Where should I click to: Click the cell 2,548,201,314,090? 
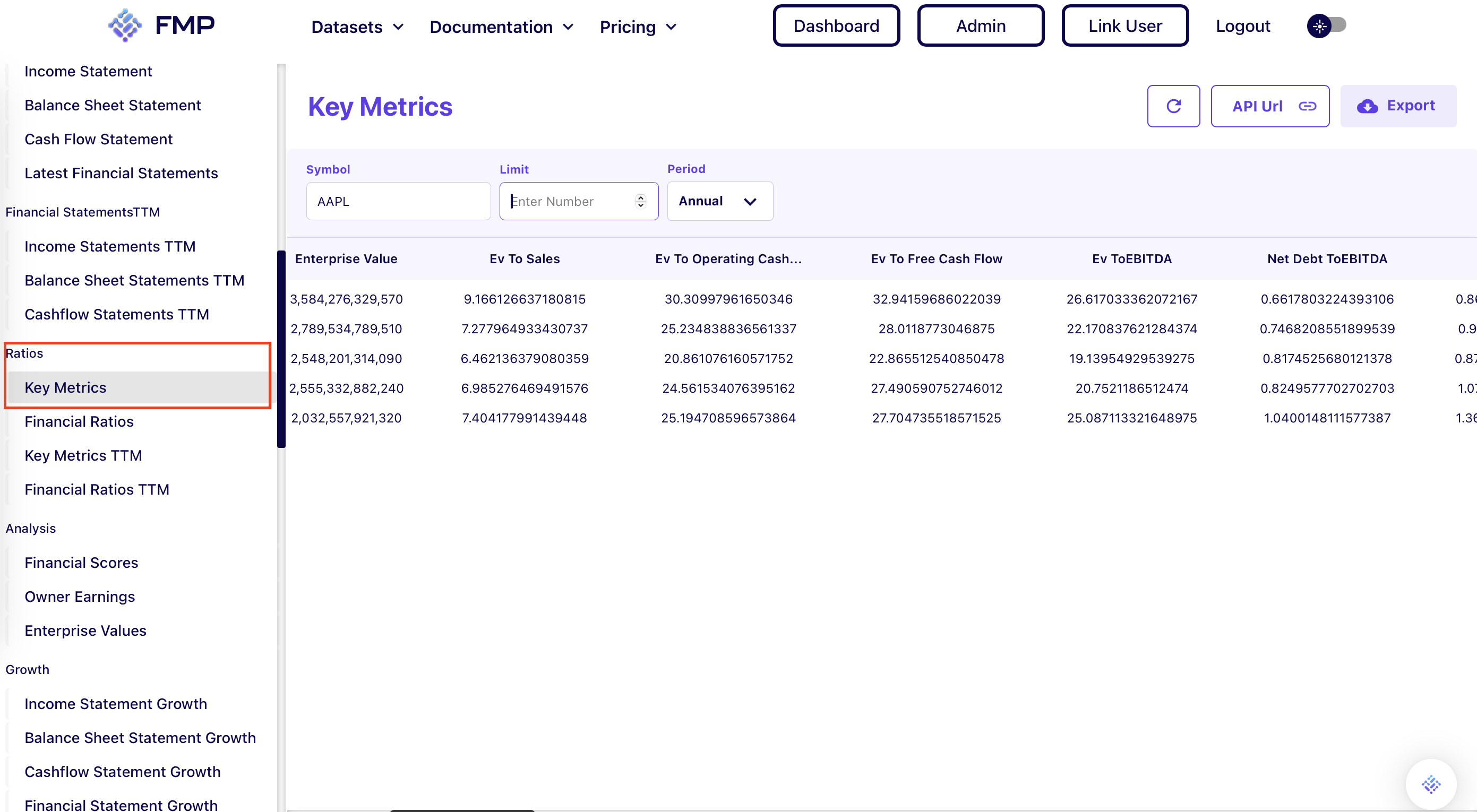tap(346, 359)
